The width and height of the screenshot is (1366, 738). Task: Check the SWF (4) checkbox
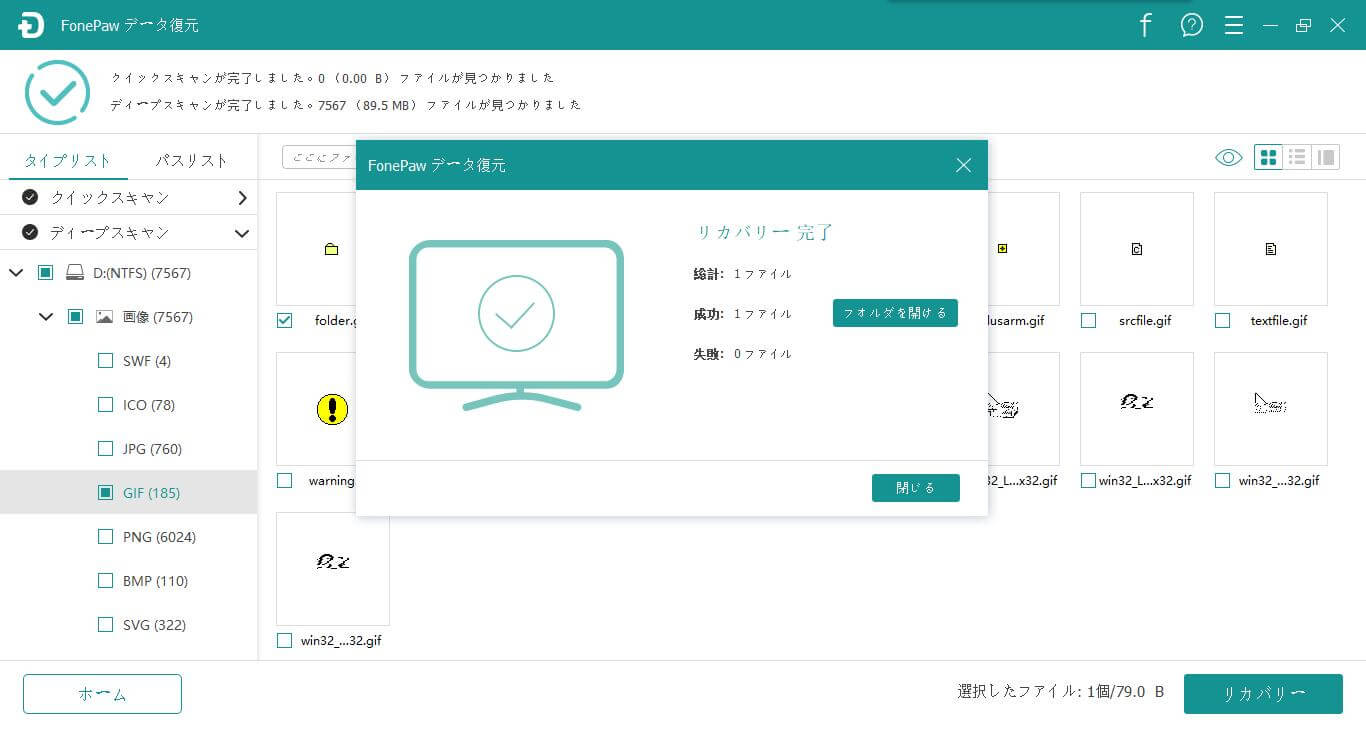tap(105, 361)
